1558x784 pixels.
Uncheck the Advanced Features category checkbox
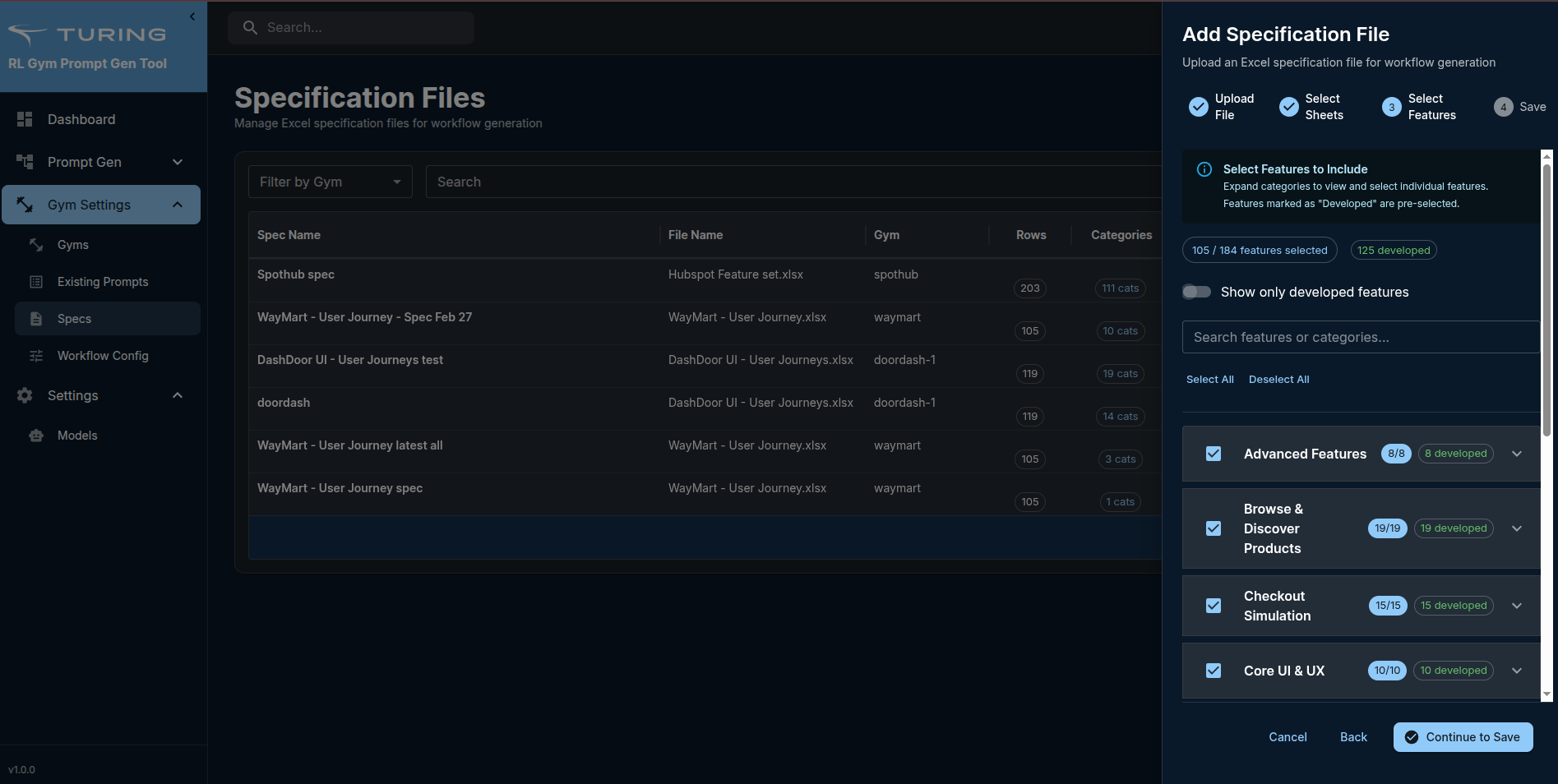tap(1214, 454)
